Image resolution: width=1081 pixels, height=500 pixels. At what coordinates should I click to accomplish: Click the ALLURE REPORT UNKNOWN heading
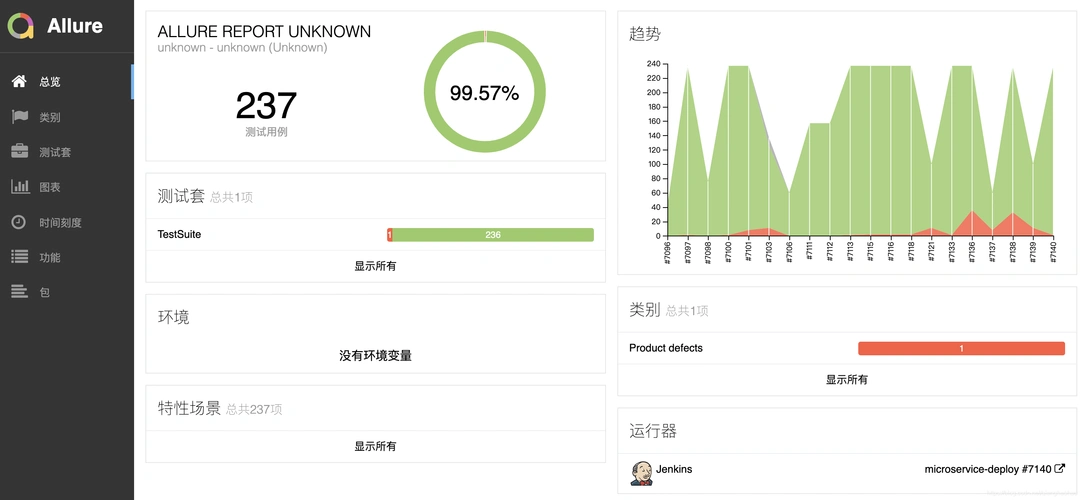264,31
